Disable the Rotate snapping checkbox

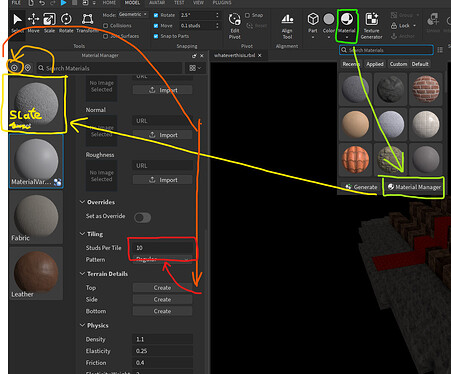tap(156, 15)
